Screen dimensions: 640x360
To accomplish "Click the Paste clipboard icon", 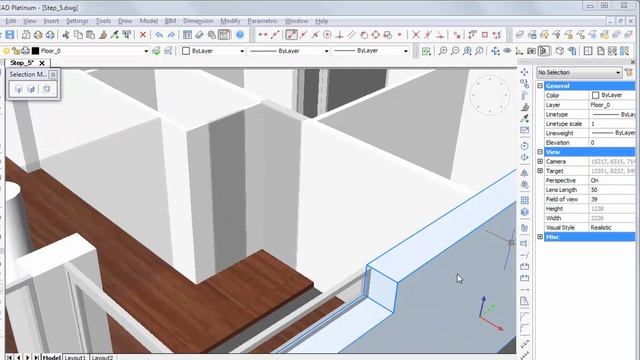I will (90, 35).
